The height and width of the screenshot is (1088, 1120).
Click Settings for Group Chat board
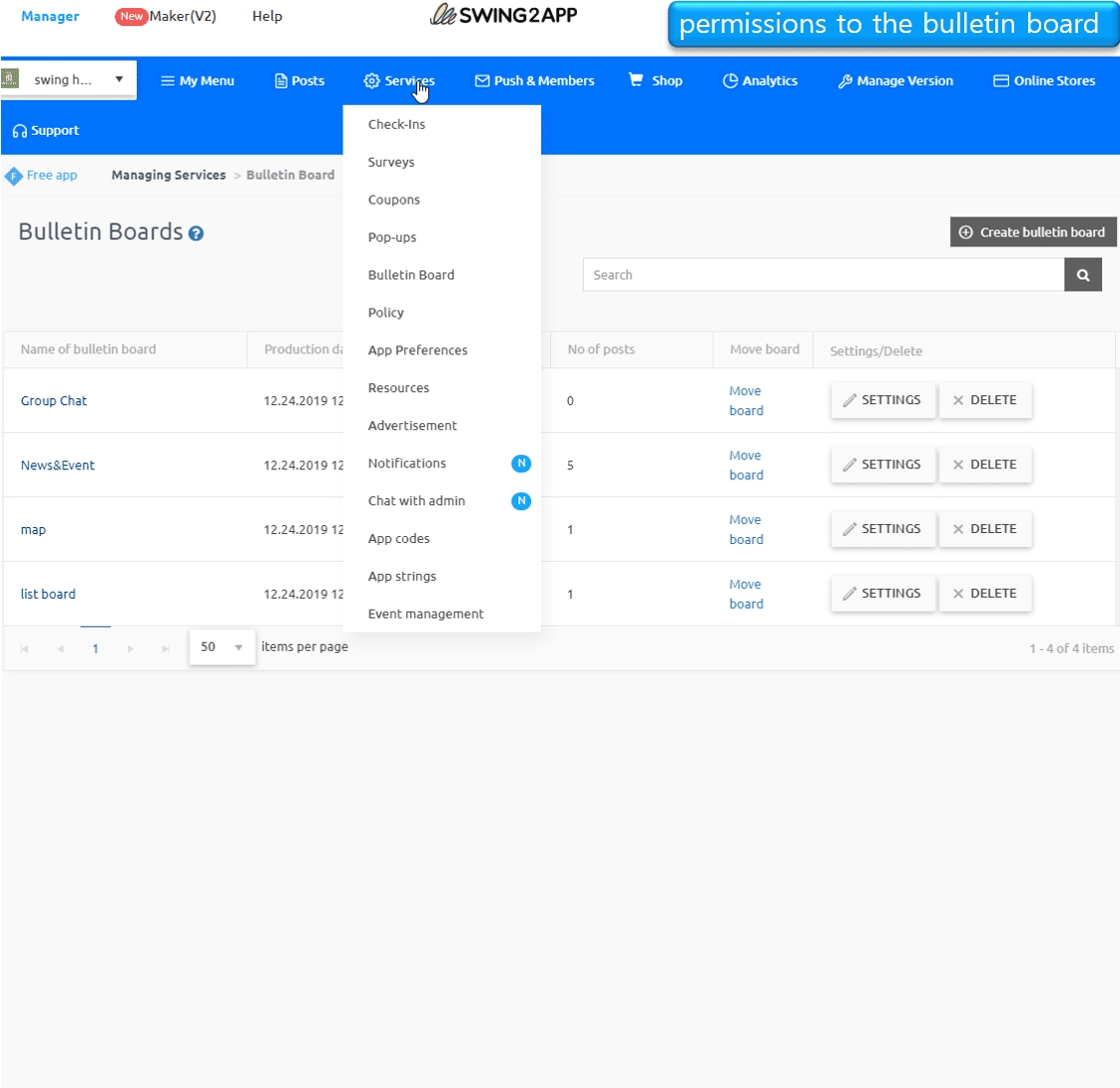[882, 400]
